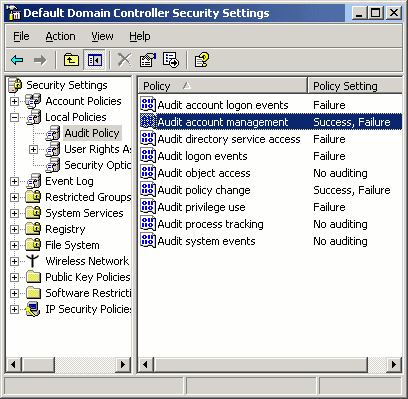
Task: Expand the Wireless Network node
Action: 14,261
